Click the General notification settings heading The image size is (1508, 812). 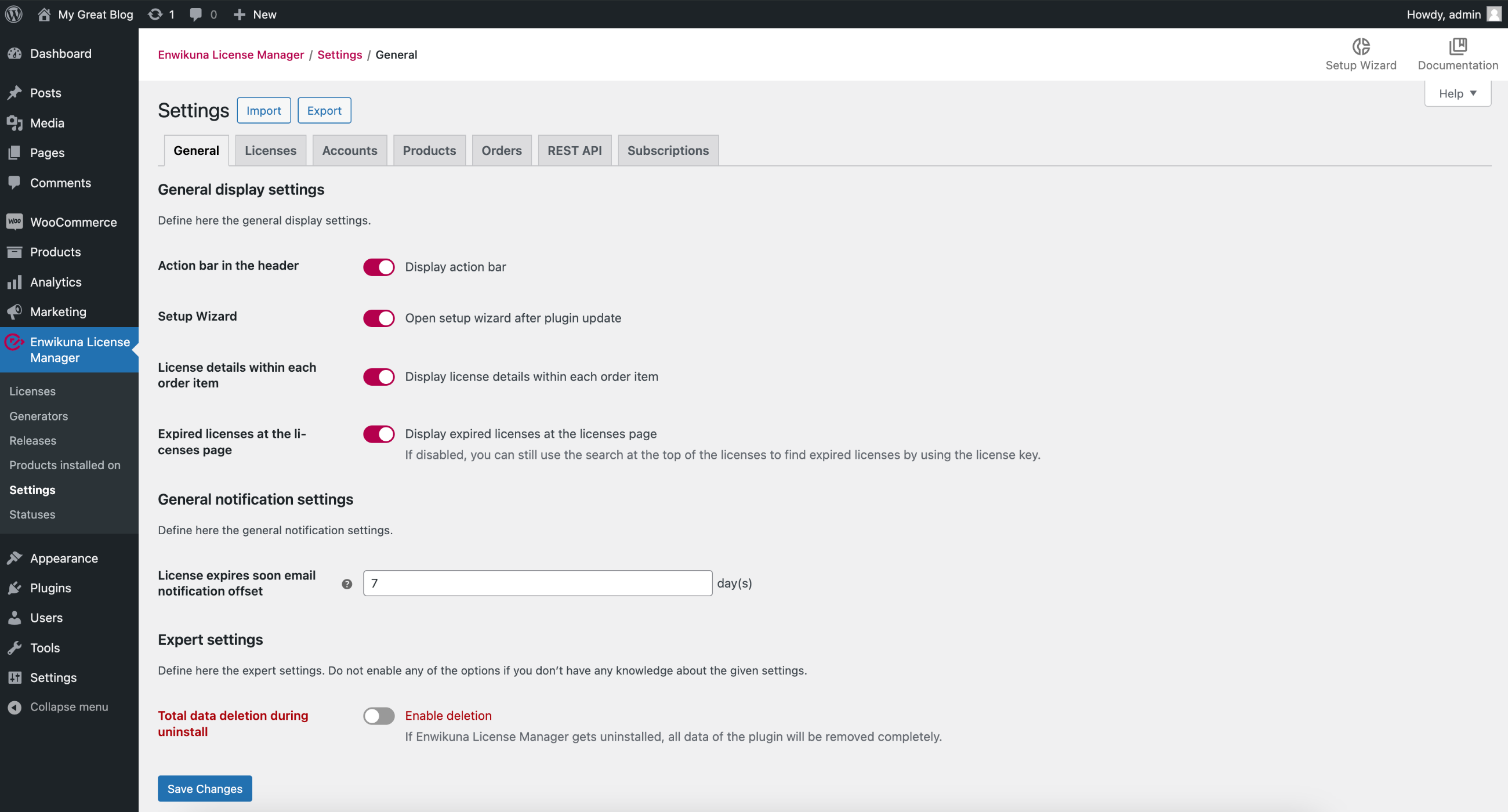pos(255,499)
